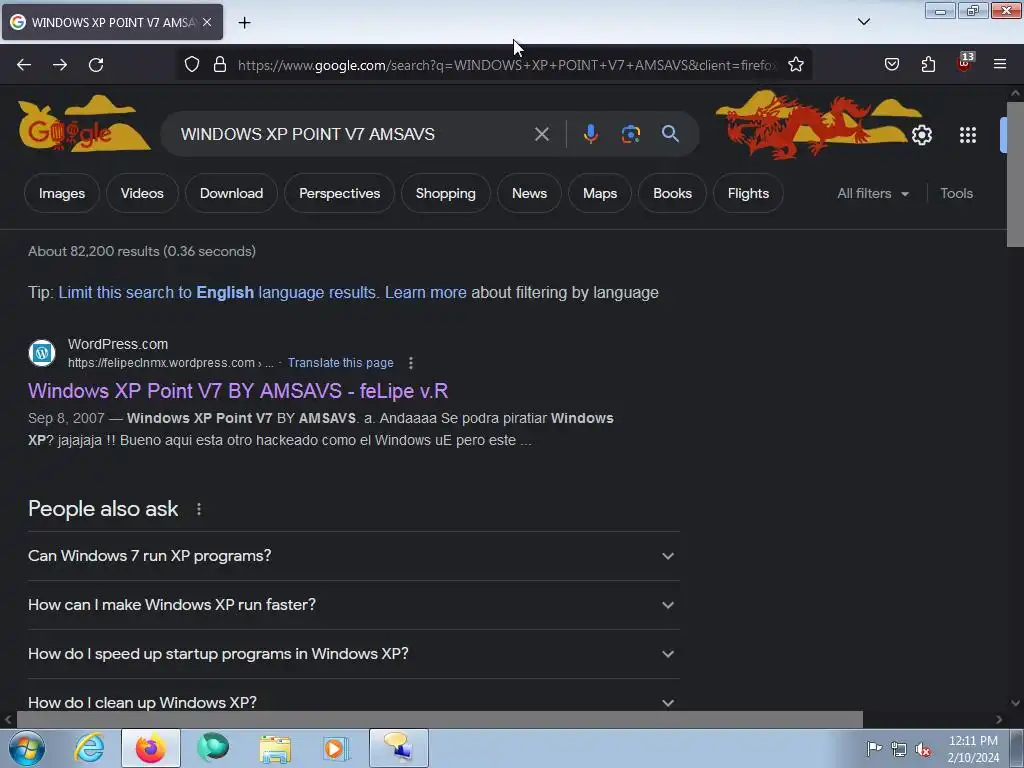Open the Windows Explorer folder in taskbar

point(275,748)
